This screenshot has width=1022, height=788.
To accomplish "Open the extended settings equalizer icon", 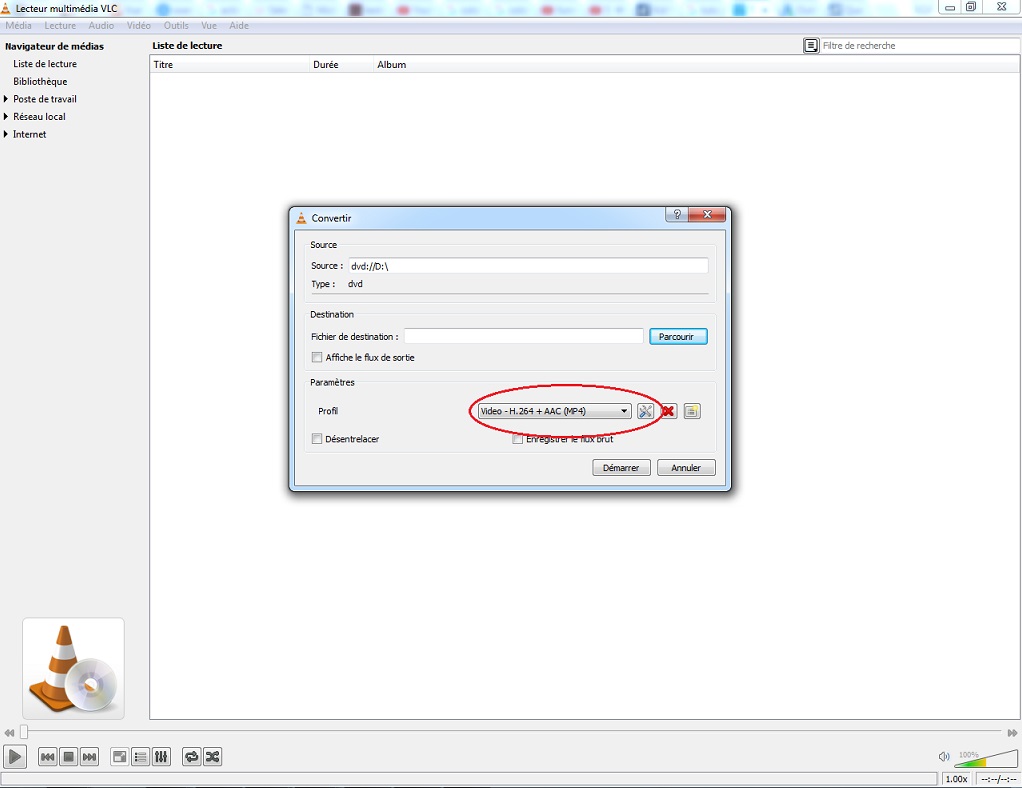I will pos(161,757).
